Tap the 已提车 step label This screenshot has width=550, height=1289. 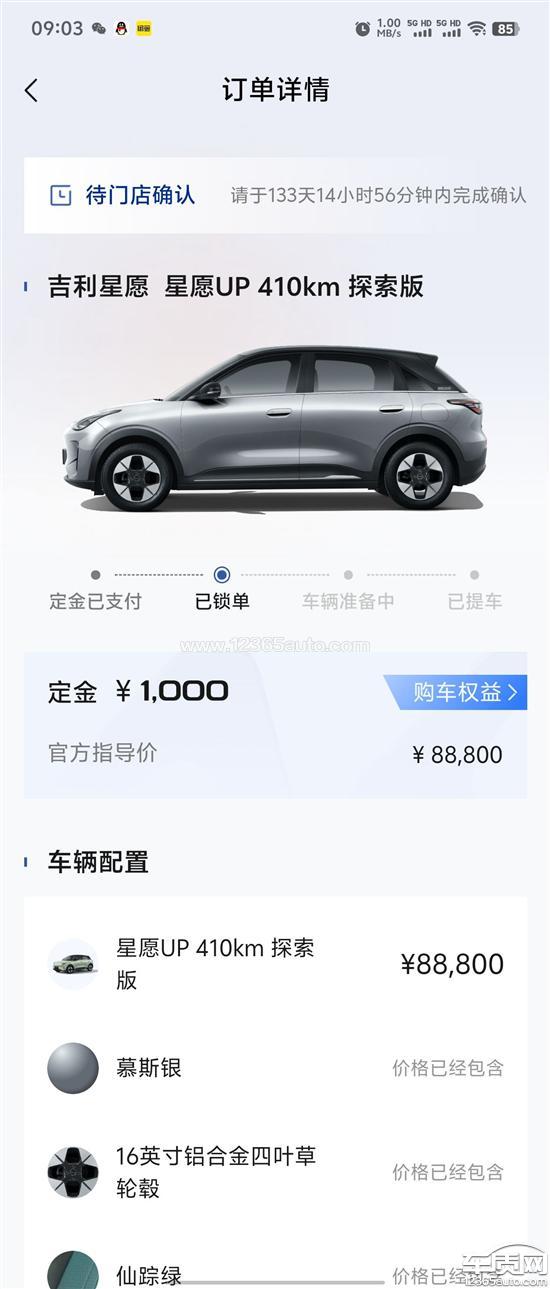coord(474,601)
